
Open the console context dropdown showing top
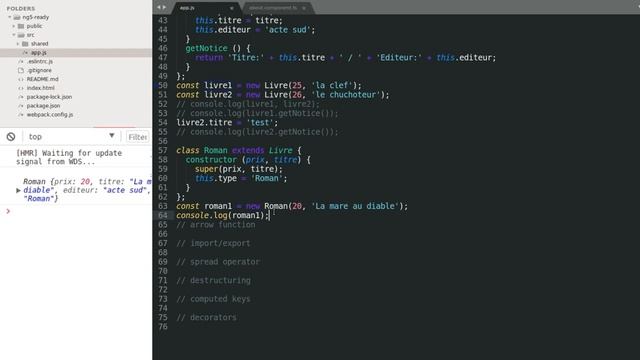tap(71, 136)
